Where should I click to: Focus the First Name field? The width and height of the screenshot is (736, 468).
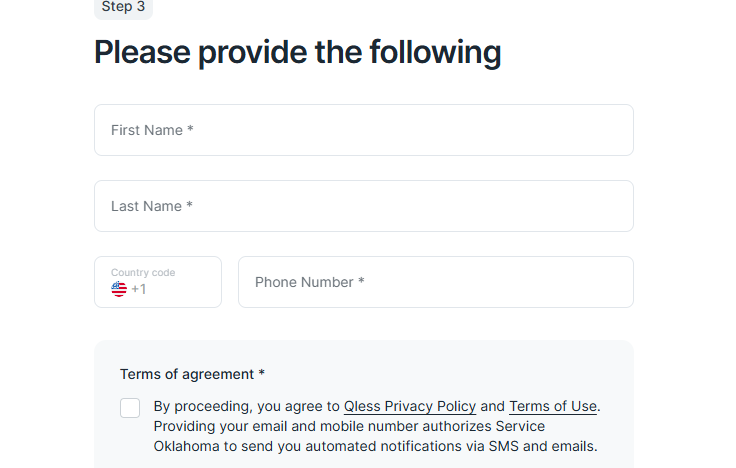(364, 130)
